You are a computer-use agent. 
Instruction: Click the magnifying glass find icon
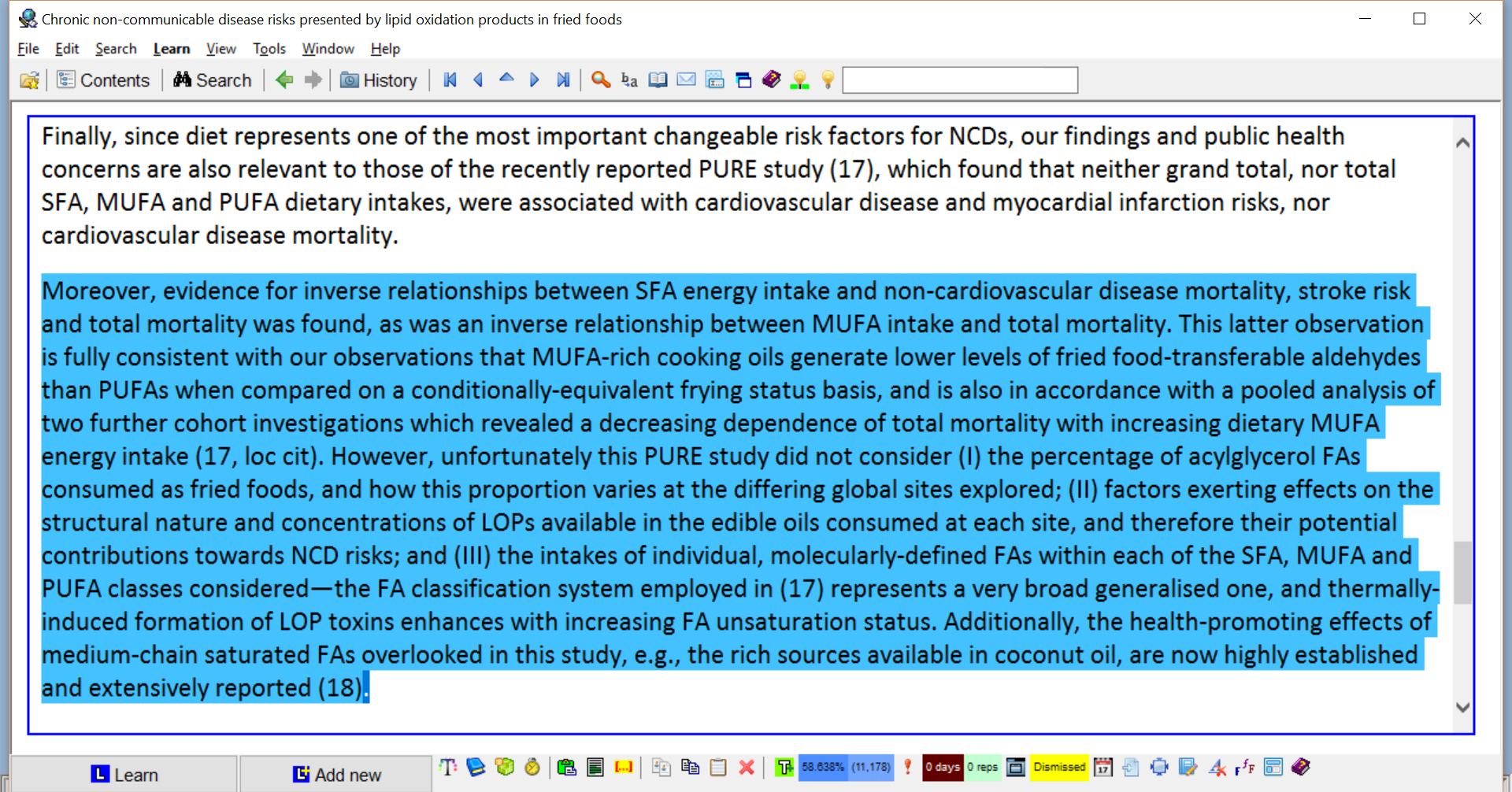(601, 80)
